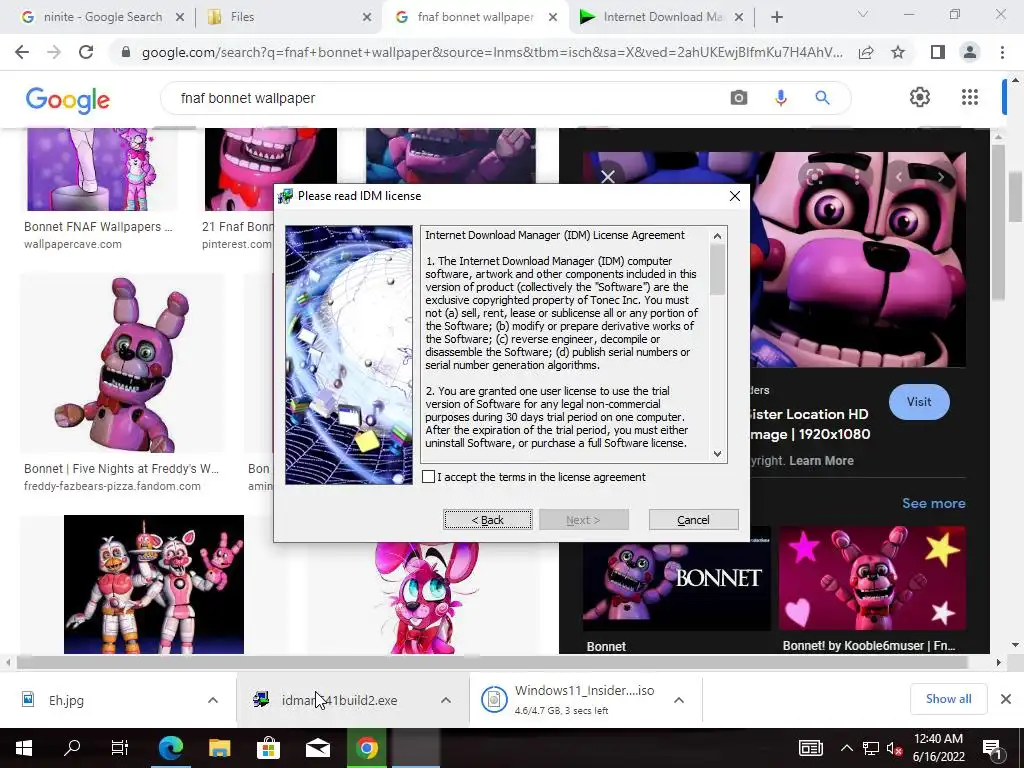Cancel the IDM license dialog

(x=694, y=520)
